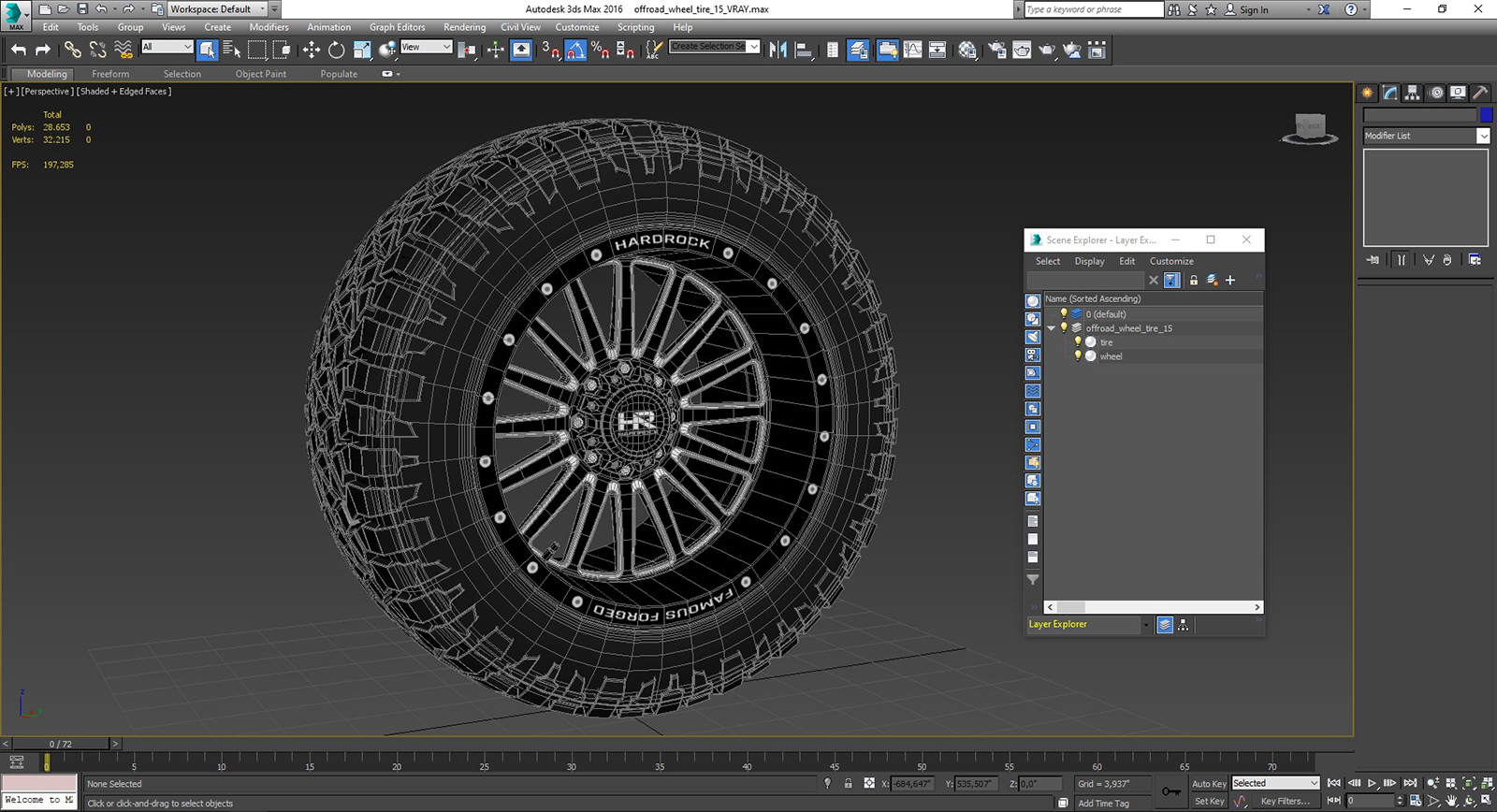Open the Graph Editors menu

click(x=397, y=27)
